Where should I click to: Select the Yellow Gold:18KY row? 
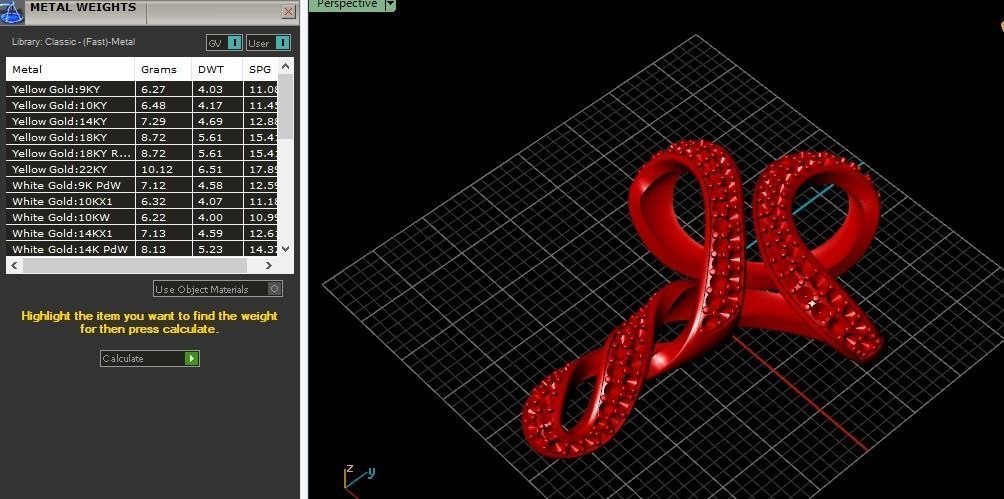(x=142, y=137)
